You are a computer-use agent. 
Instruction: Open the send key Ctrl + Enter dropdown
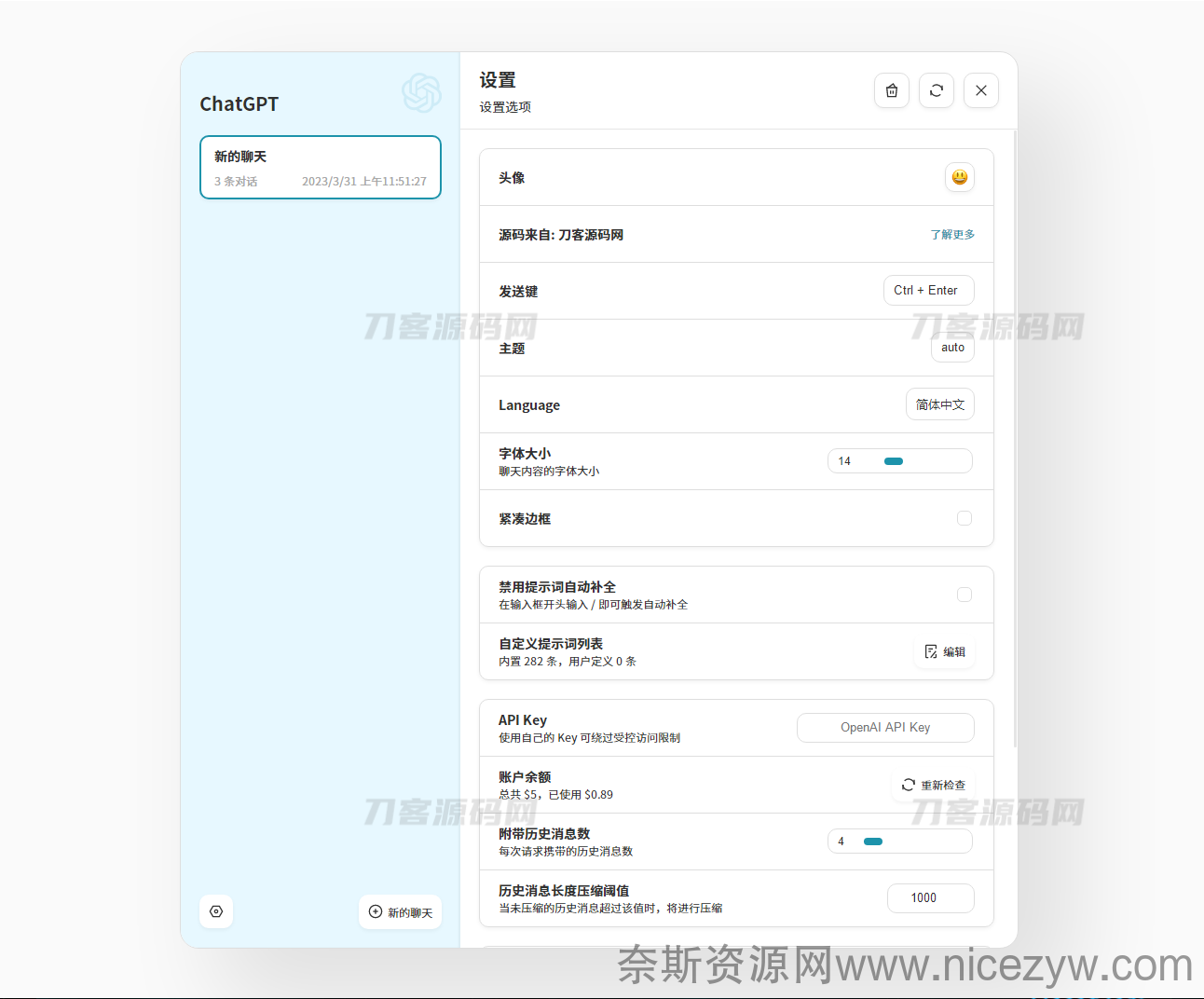[x=929, y=290]
